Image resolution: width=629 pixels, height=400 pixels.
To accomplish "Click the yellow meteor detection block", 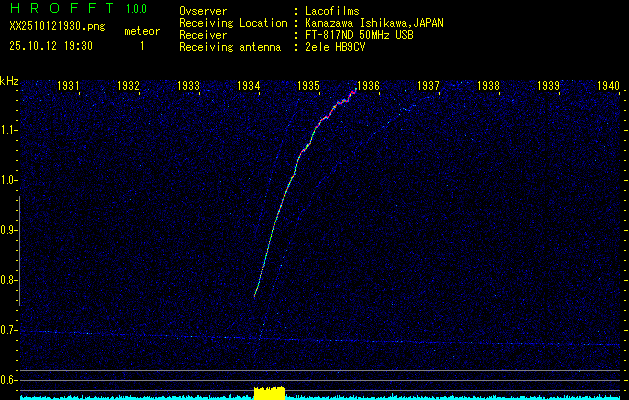I will 270,393.
